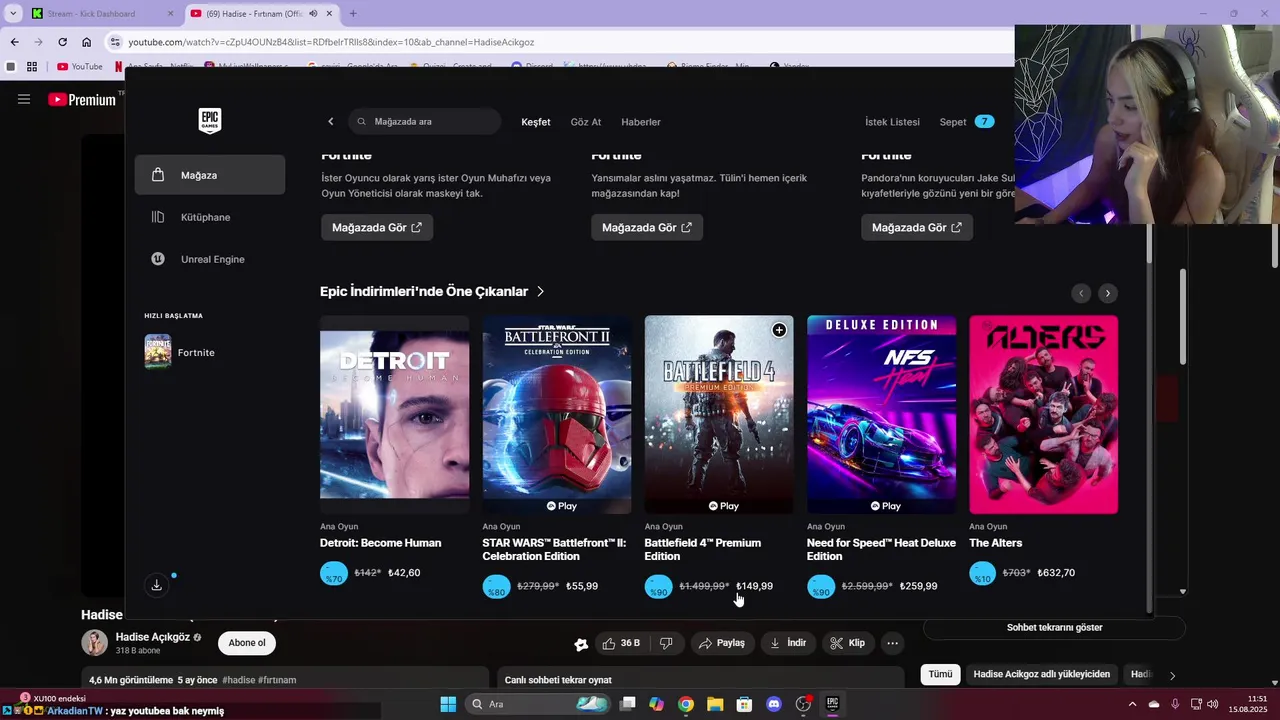Image resolution: width=1280 pixels, height=720 pixels.
Task: Select Tümü filter chip
Action: (940, 674)
